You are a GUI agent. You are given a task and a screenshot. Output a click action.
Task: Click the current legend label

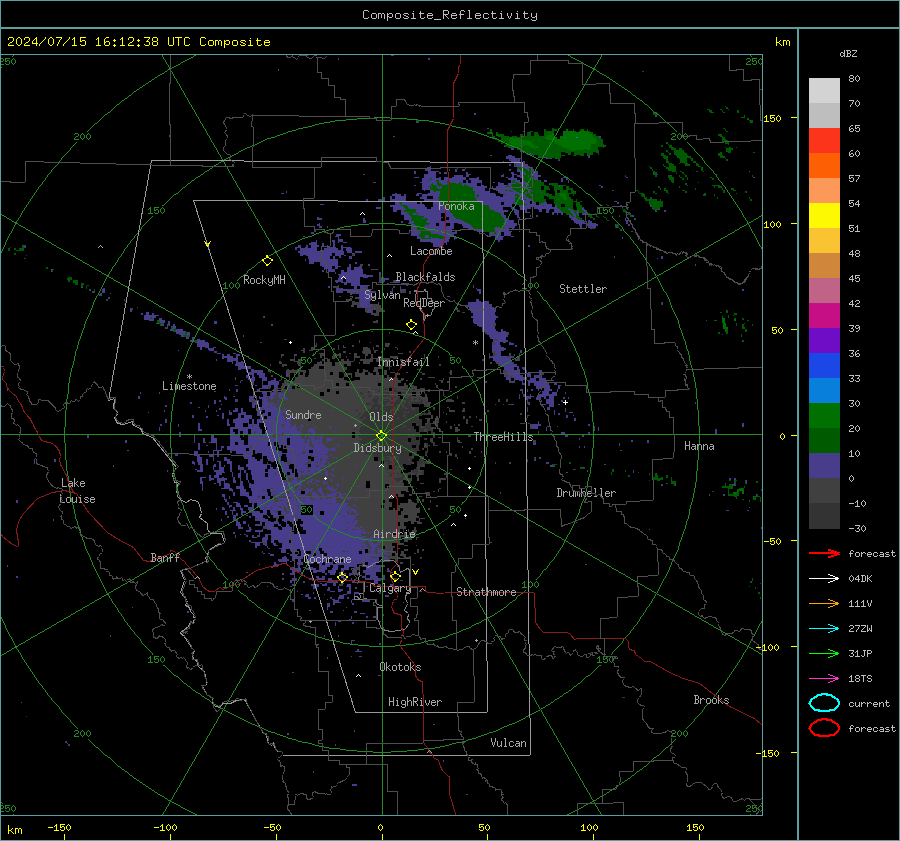(x=869, y=703)
